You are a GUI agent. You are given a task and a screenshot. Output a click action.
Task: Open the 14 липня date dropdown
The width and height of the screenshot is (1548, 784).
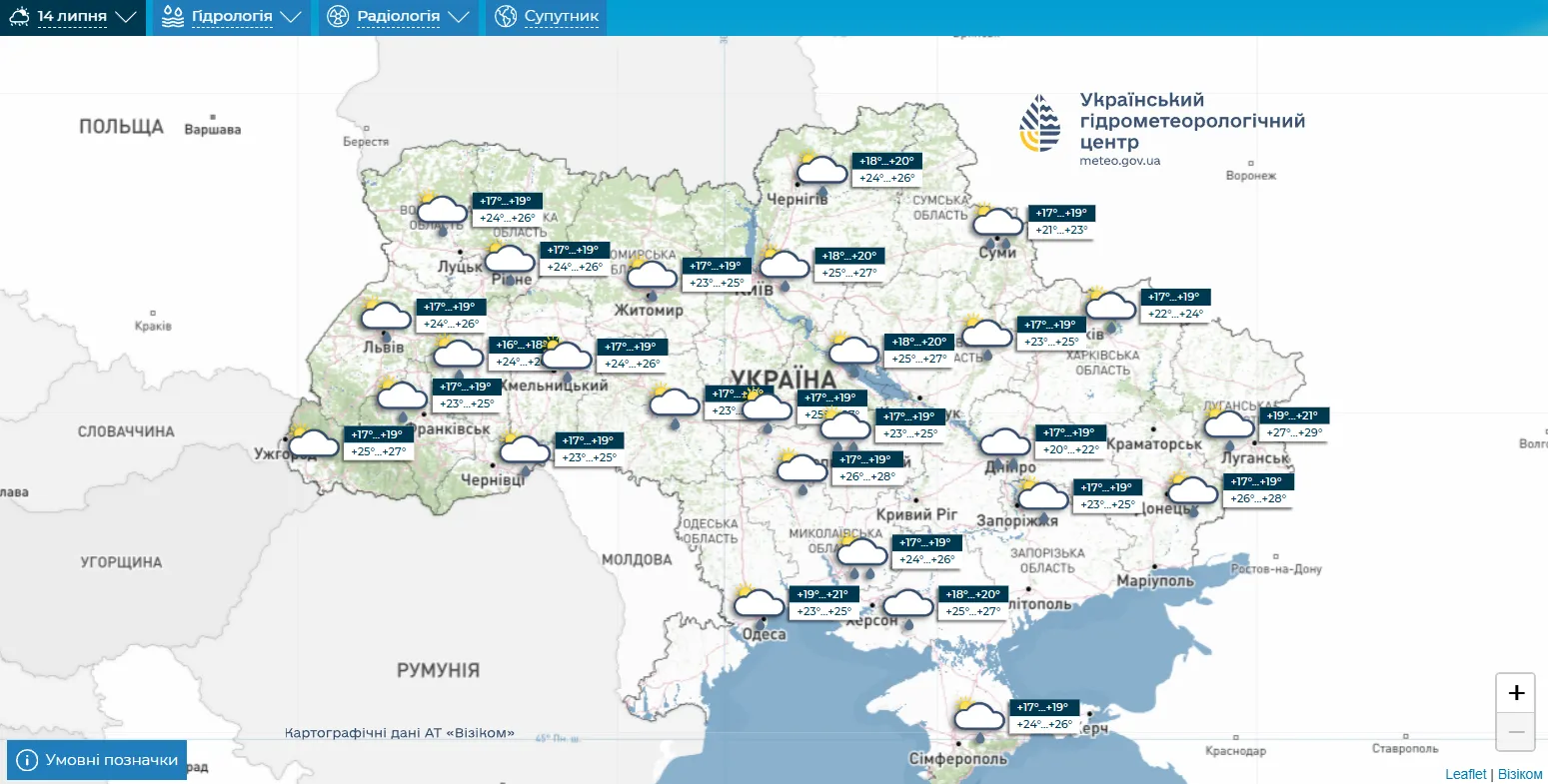point(73,17)
